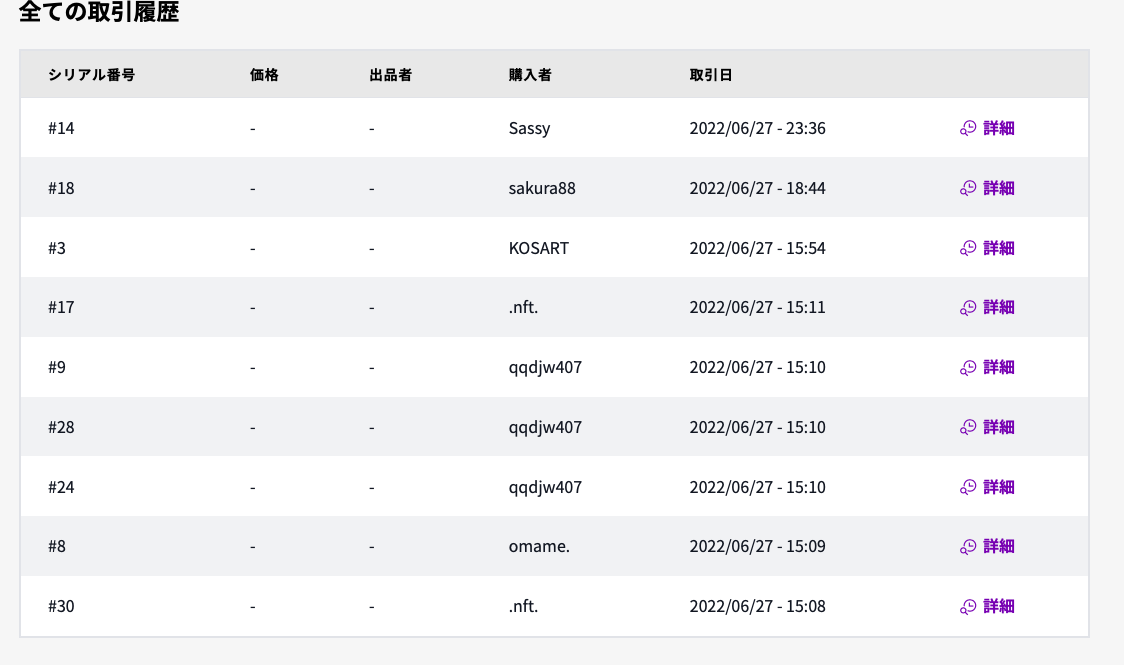Select buyer .nft. in #30 row
The height and width of the screenshot is (665, 1124).
pyautogui.click(x=523, y=606)
